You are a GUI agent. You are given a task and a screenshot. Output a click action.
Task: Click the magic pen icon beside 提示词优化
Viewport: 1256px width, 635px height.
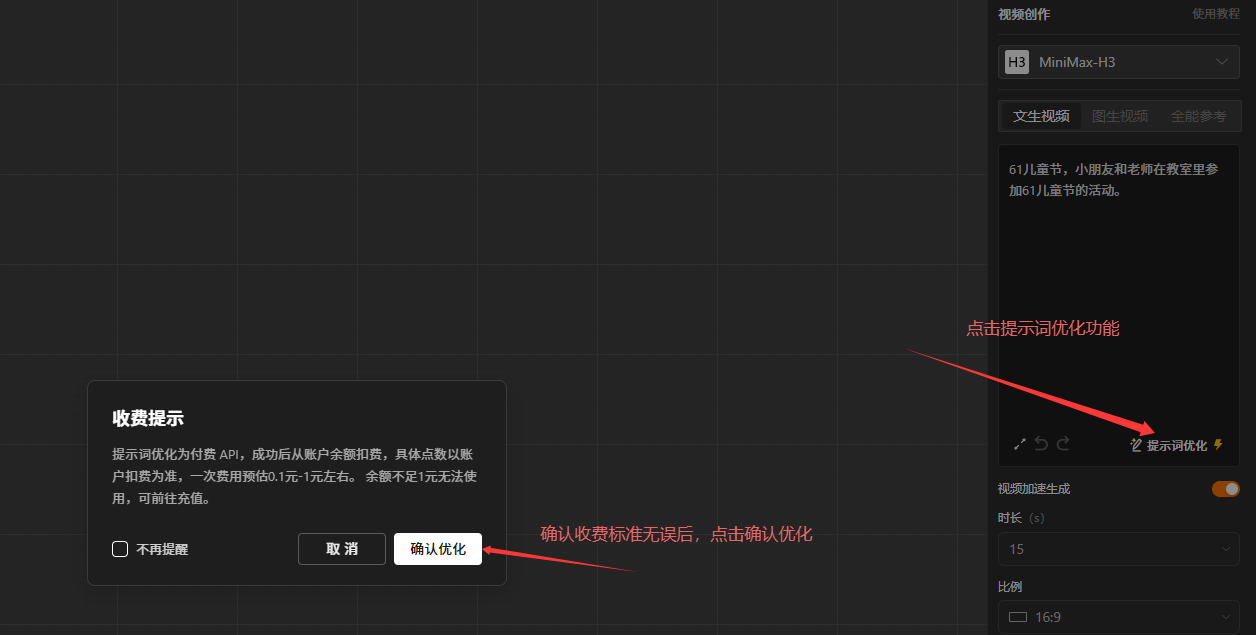click(x=1136, y=445)
